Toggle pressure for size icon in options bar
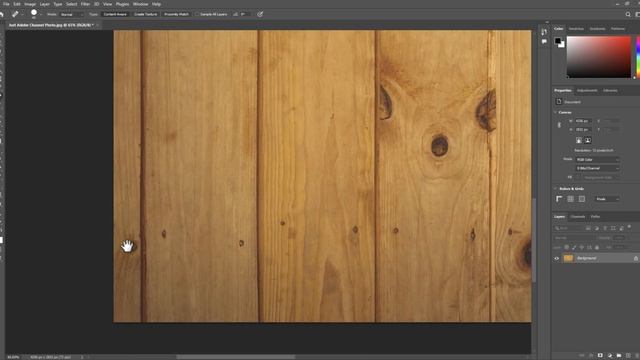 260,14
